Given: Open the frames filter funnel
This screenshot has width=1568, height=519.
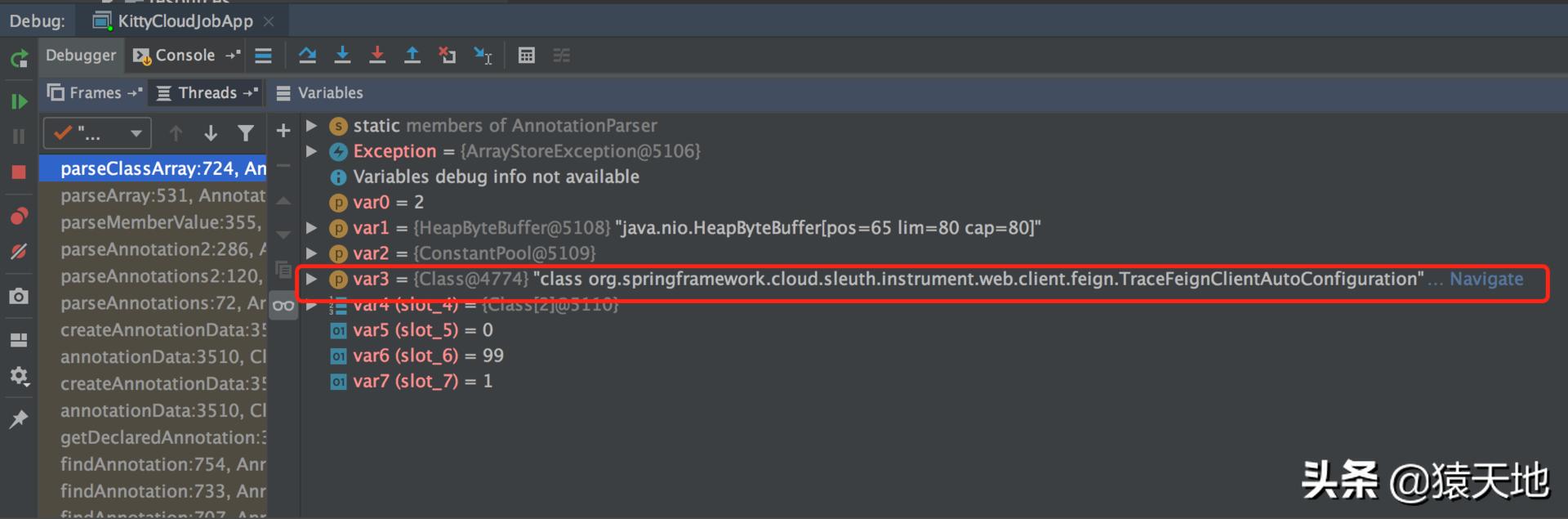Looking at the screenshot, I should pos(245,133).
